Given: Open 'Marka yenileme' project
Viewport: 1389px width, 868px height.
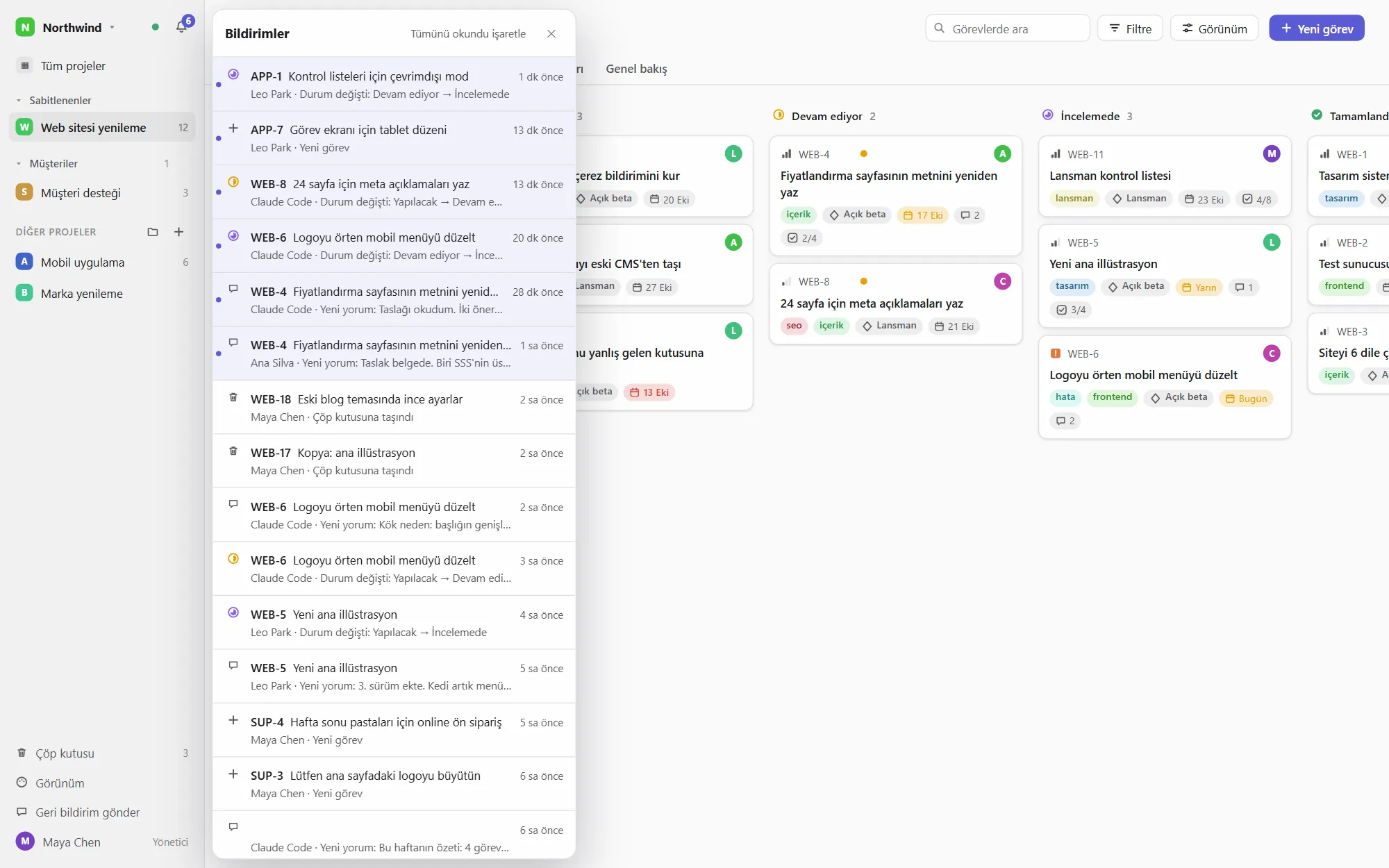Looking at the screenshot, I should (x=102, y=294).
